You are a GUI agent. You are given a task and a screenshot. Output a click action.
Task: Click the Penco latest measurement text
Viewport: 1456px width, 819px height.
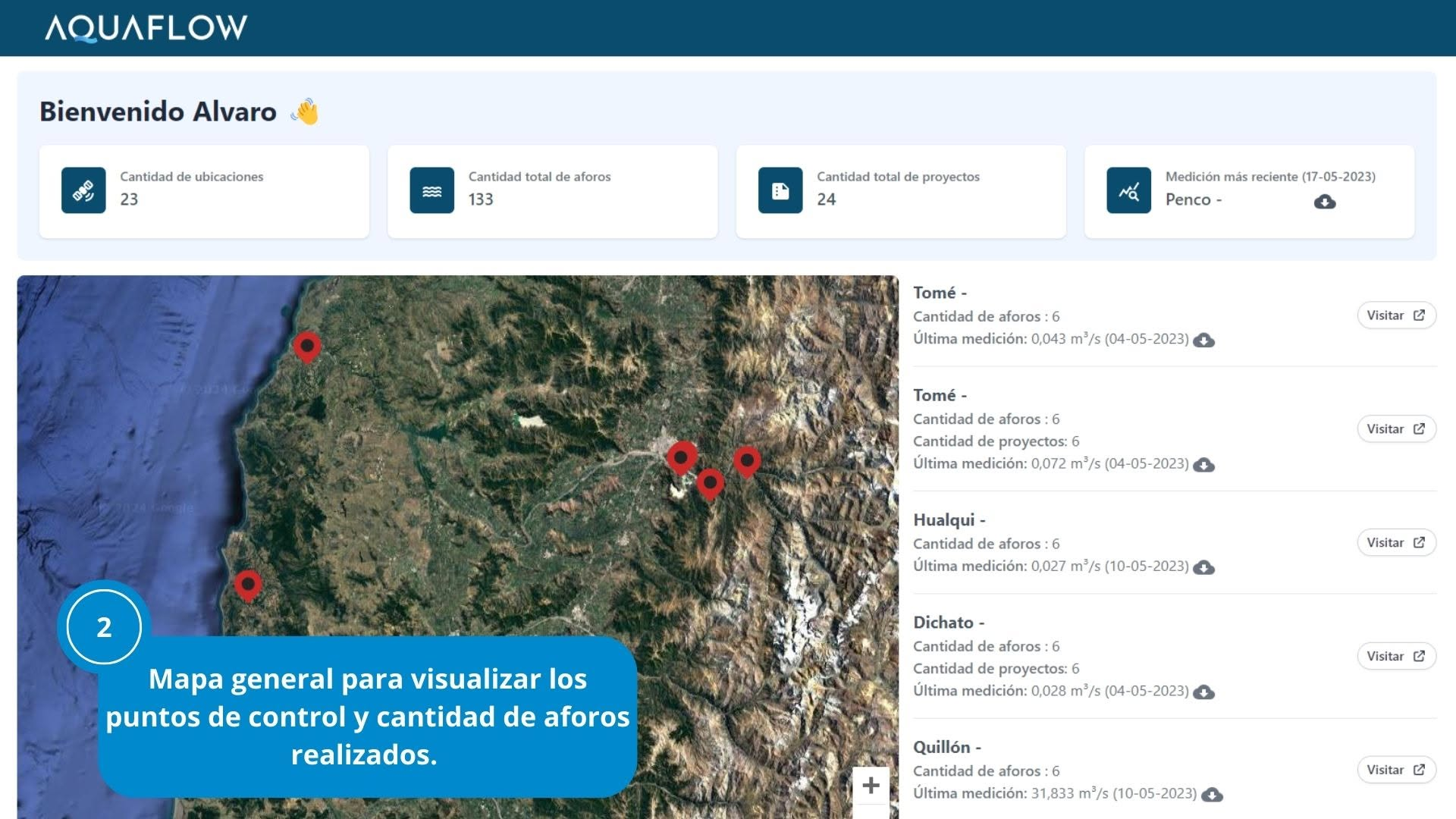click(1194, 199)
